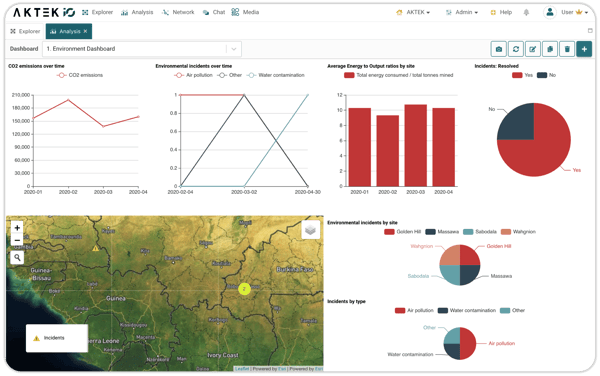Click the Leaflet attribution link
Image resolution: width=600 pixels, height=376 pixels.
pos(241,369)
